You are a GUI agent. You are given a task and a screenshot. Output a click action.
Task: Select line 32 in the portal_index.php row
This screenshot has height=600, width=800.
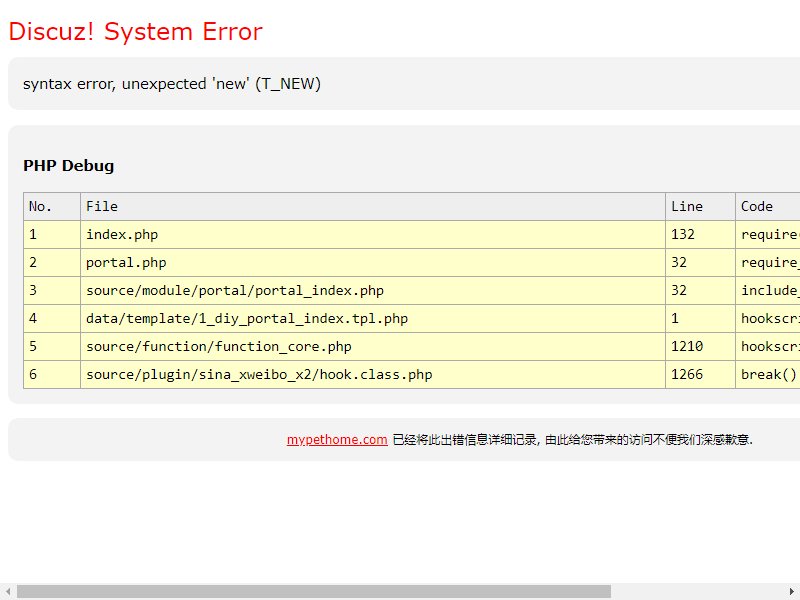pos(679,291)
